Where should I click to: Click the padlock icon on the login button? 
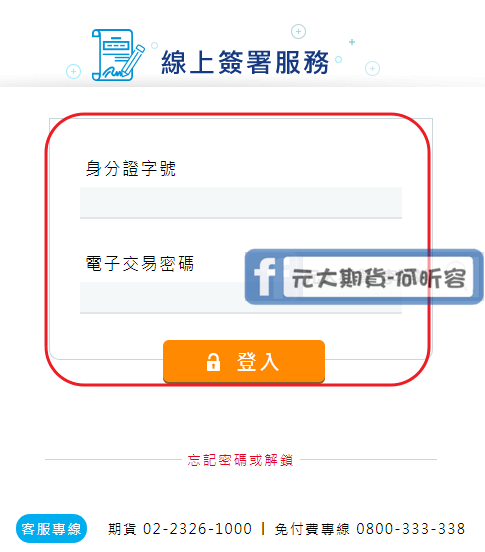[x=213, y=362]
